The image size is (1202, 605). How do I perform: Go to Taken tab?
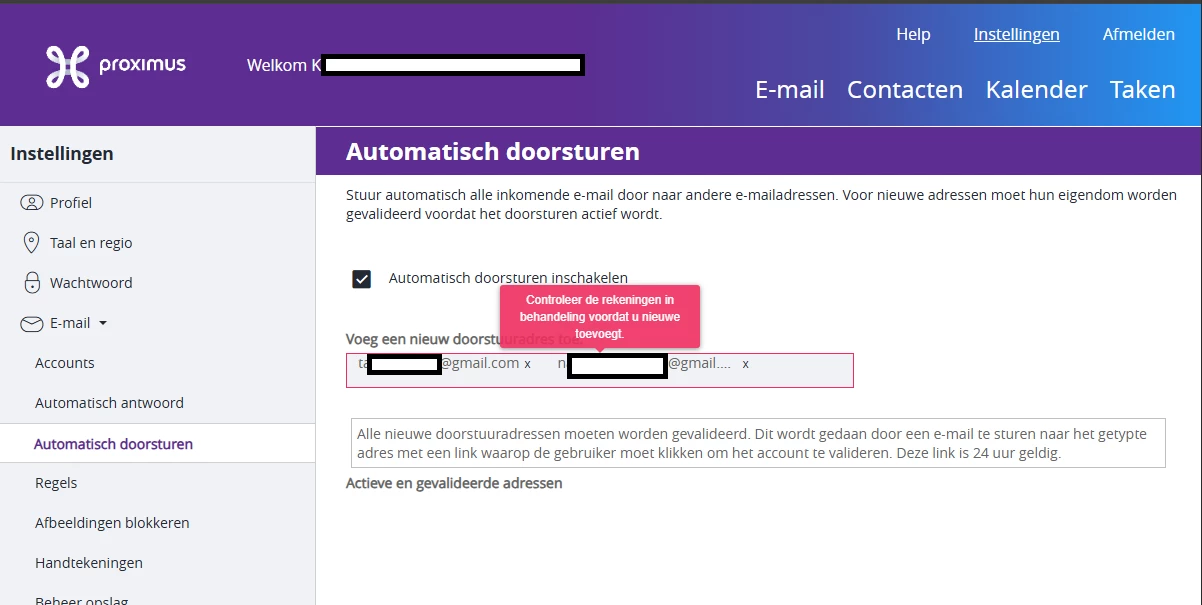pyautogui.click(x=1142, y=90)
